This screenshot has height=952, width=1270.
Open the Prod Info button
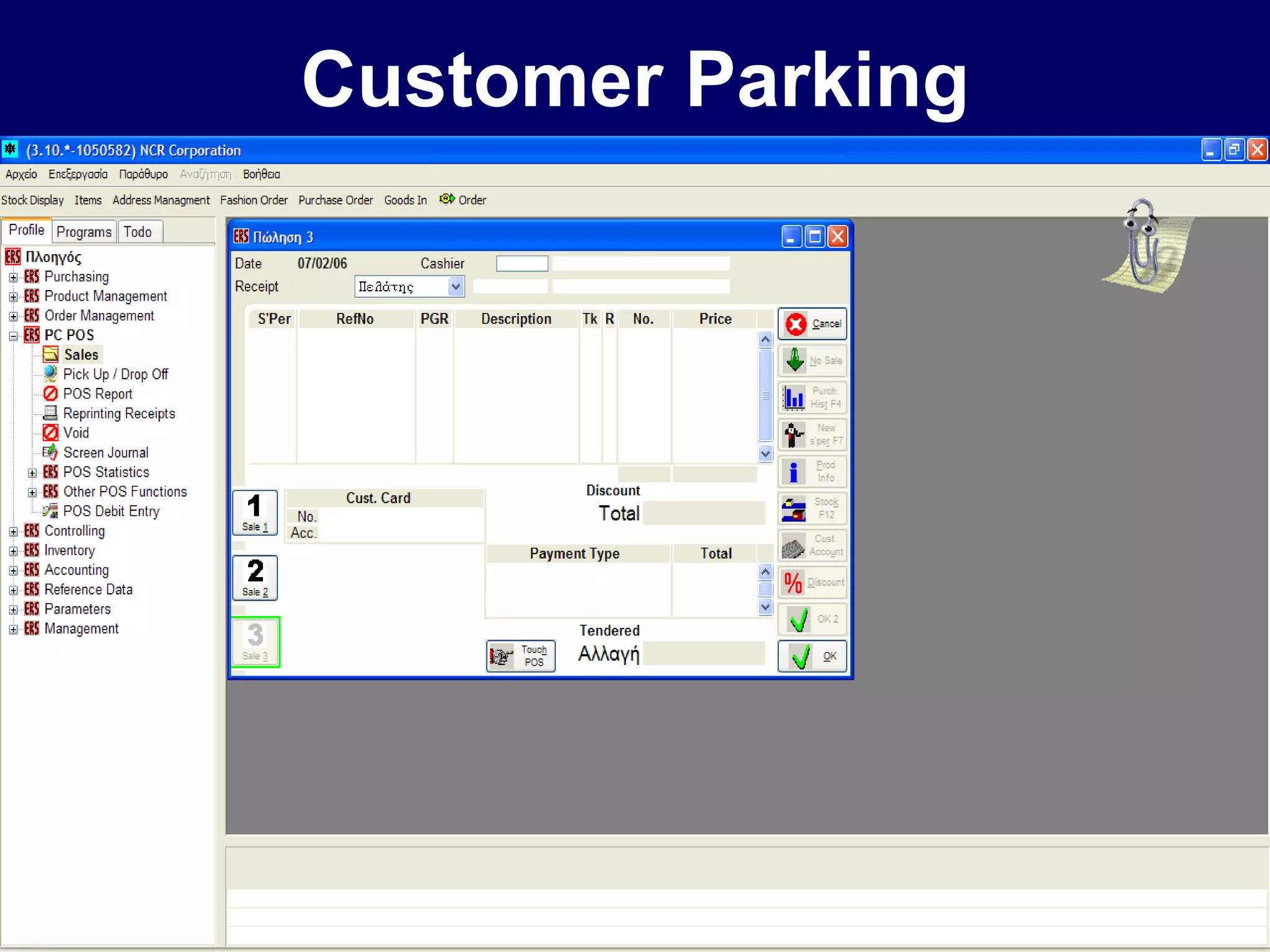(812, 471)
